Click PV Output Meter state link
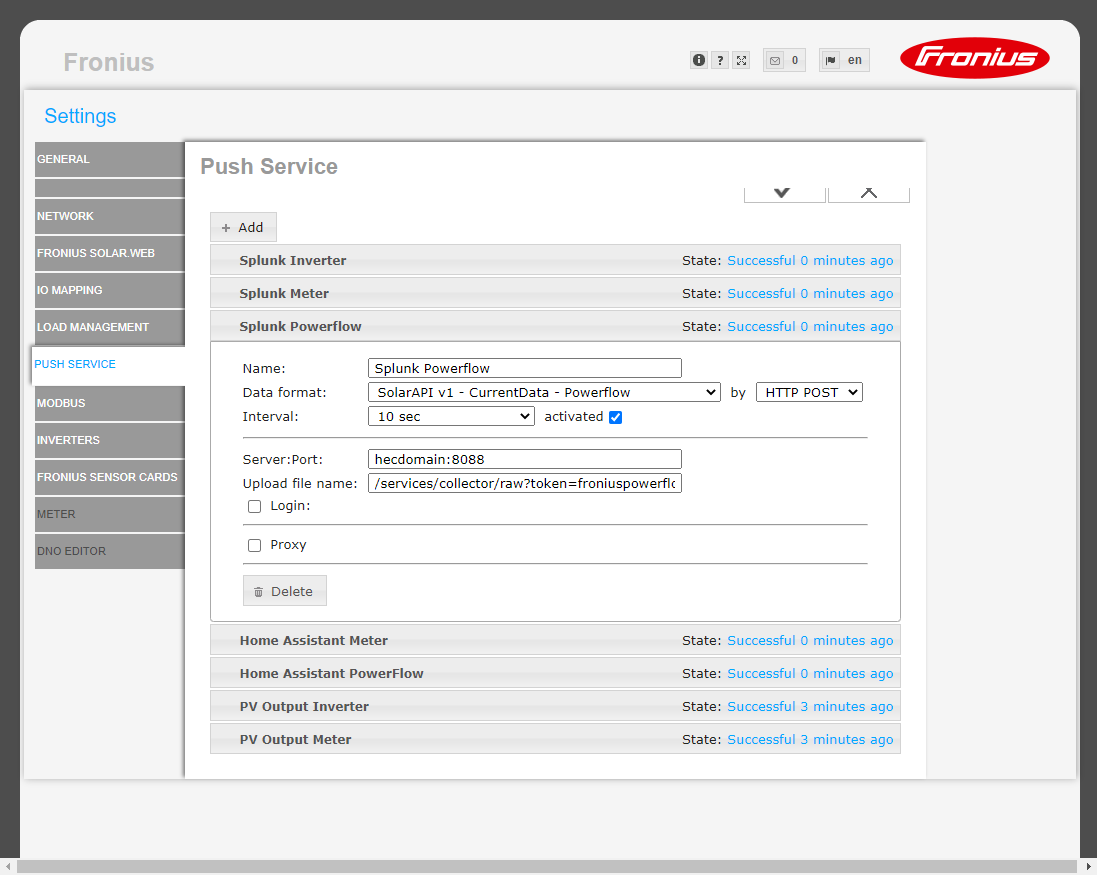 810,739
